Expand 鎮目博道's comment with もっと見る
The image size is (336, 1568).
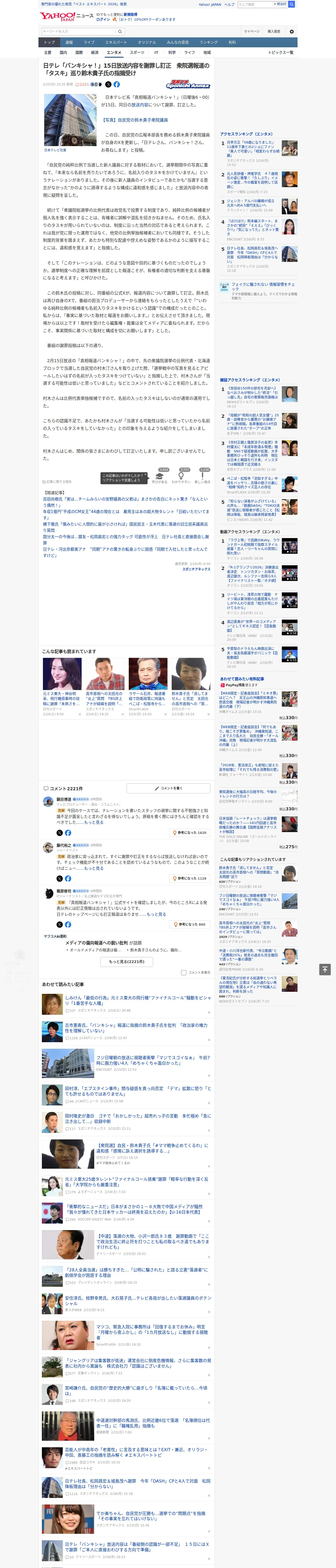(x=93, y=822)
